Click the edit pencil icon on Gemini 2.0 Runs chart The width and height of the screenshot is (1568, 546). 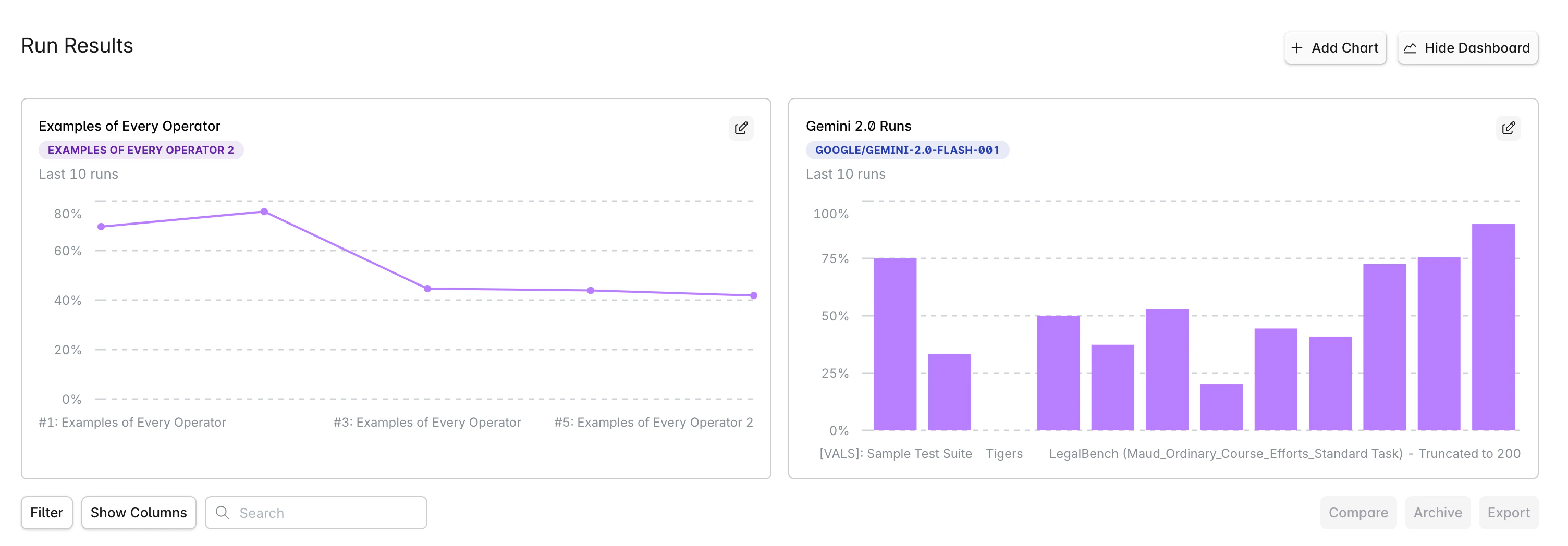coord(1509,128)
